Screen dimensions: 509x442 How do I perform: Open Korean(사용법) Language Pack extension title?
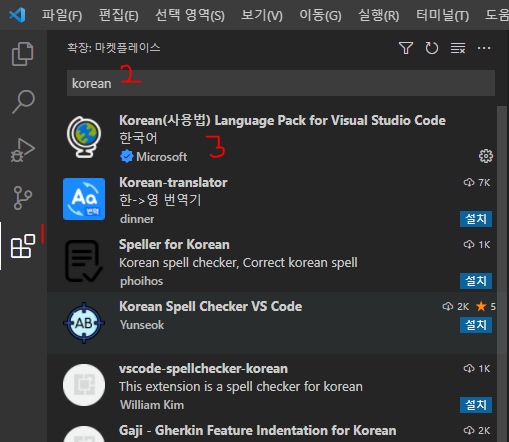pos(282,121)
